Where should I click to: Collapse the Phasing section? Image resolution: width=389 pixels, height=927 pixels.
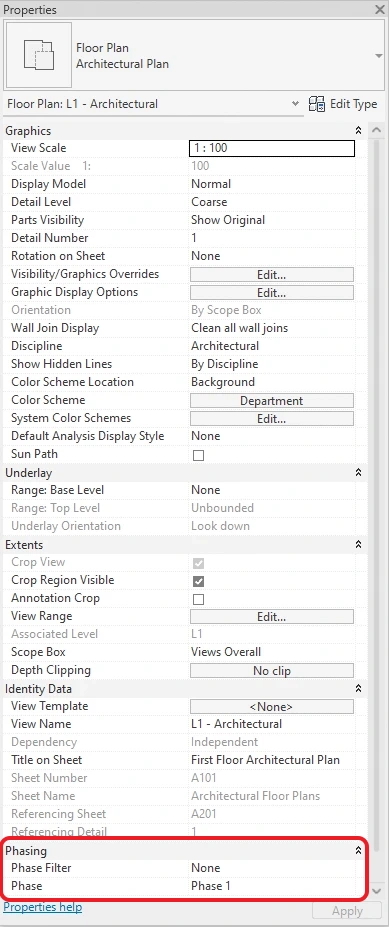pos(358,851)
